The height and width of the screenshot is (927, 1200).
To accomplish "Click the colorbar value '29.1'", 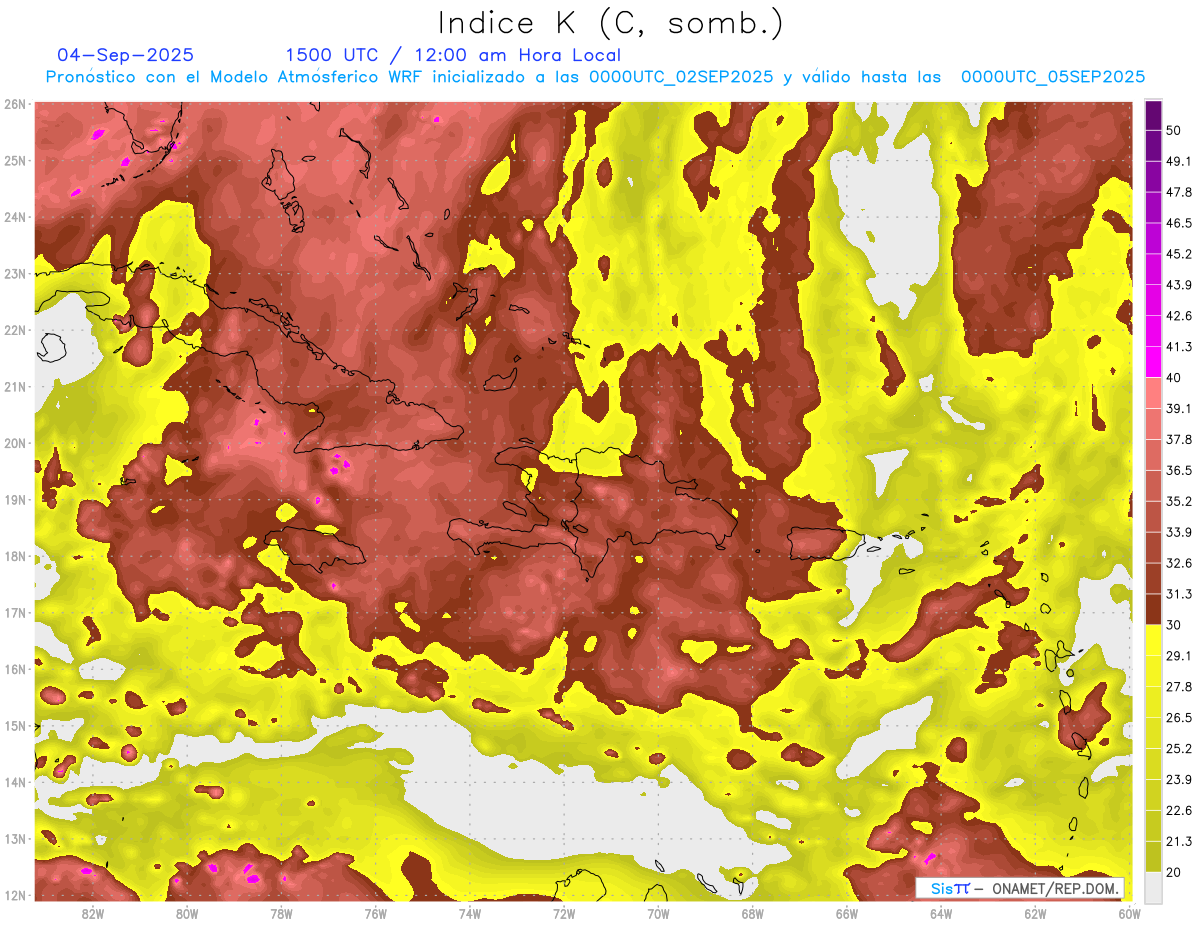I will pos(1178,655).
